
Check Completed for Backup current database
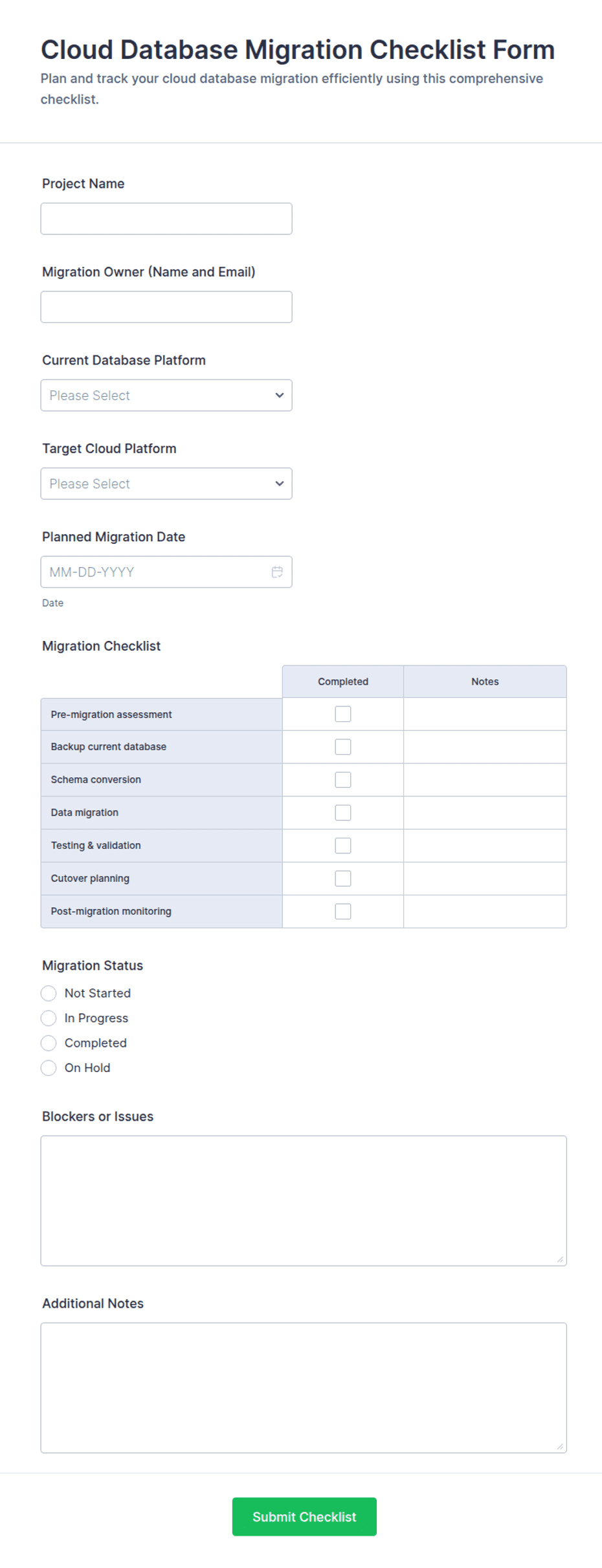coord(343,747)
